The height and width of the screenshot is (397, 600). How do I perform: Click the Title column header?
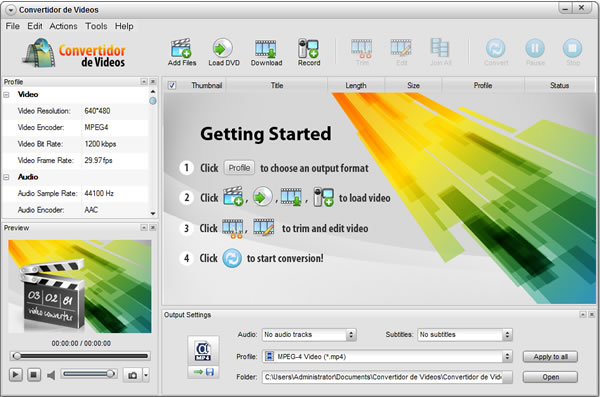(277, 85)
